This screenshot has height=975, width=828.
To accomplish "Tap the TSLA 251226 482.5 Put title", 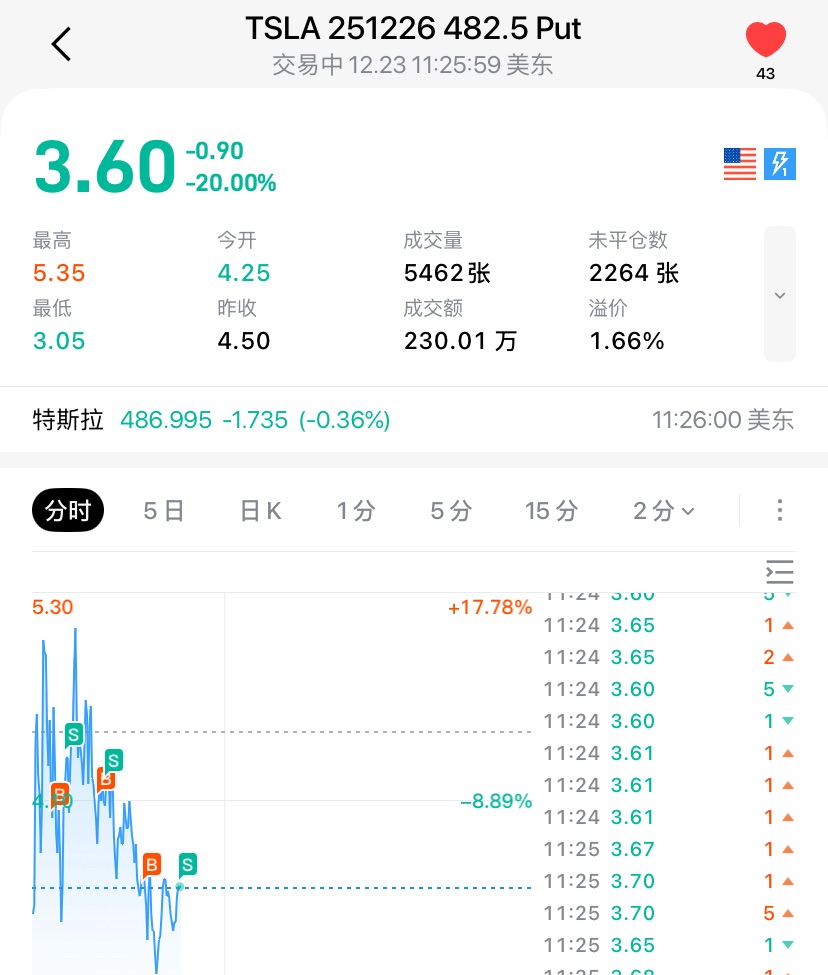I will [x=413, y=28].
